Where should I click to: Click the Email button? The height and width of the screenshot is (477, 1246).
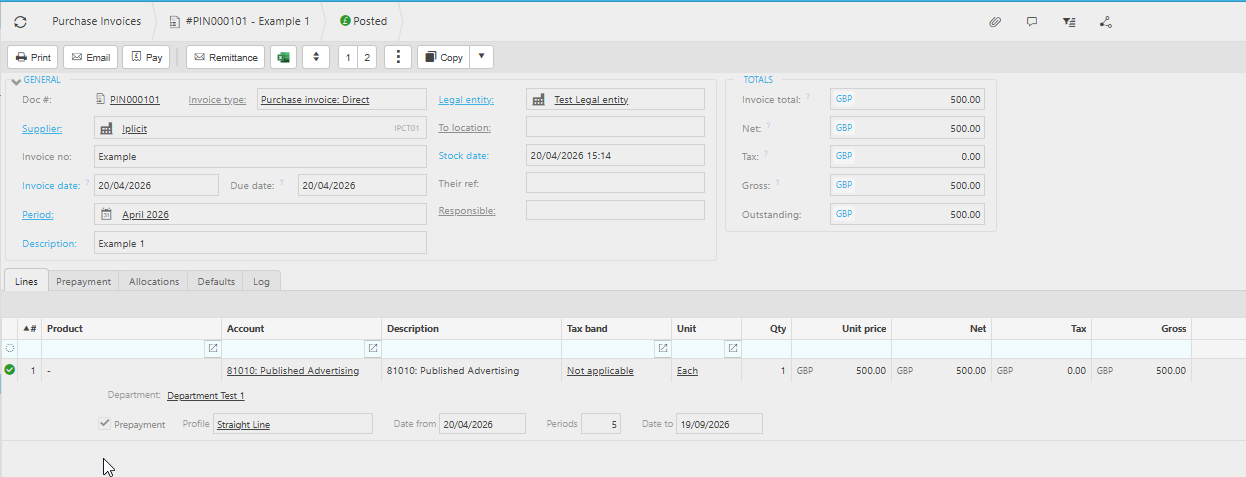[91, 57]
